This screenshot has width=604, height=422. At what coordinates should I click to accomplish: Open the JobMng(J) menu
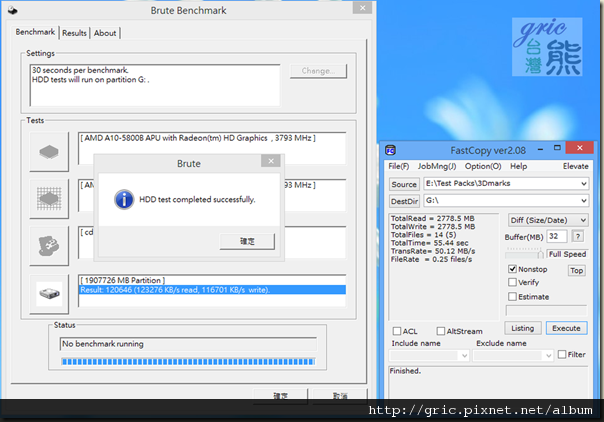[437, 166]
